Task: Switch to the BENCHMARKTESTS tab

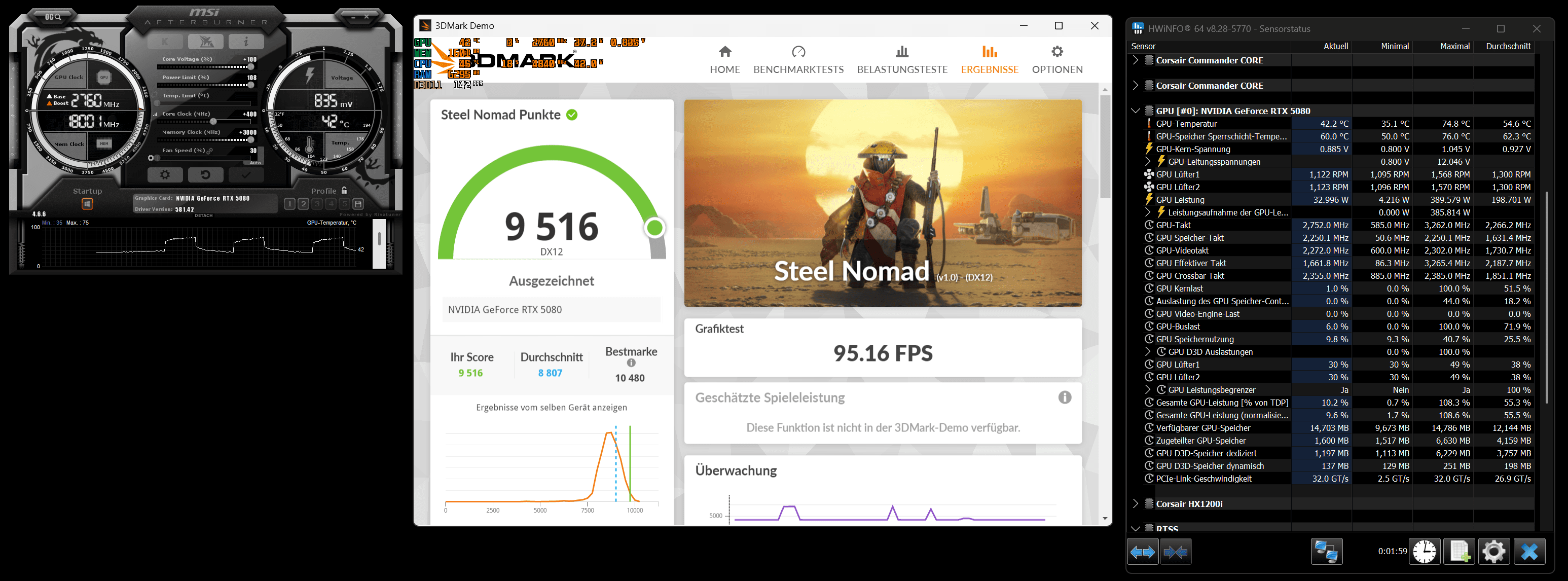Action: point(798,60)
